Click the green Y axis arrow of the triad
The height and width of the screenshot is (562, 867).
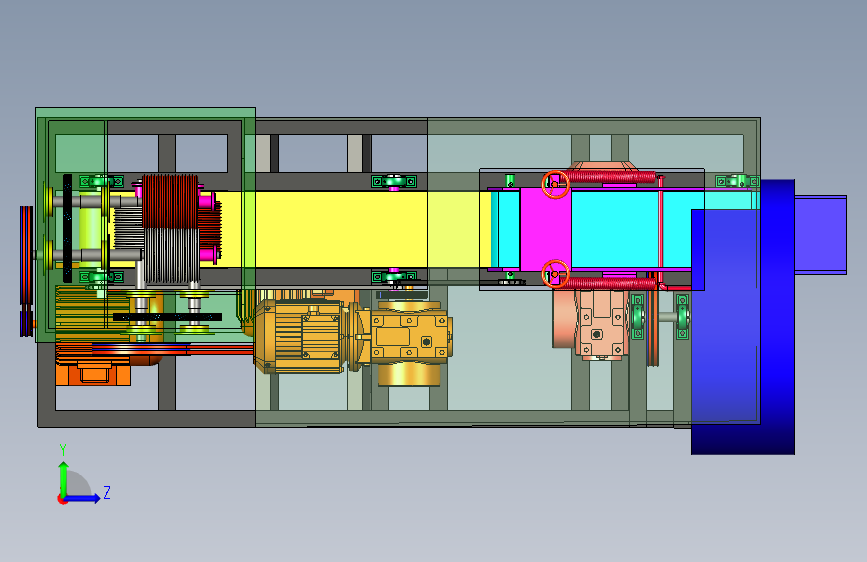[x=63, y=478]
